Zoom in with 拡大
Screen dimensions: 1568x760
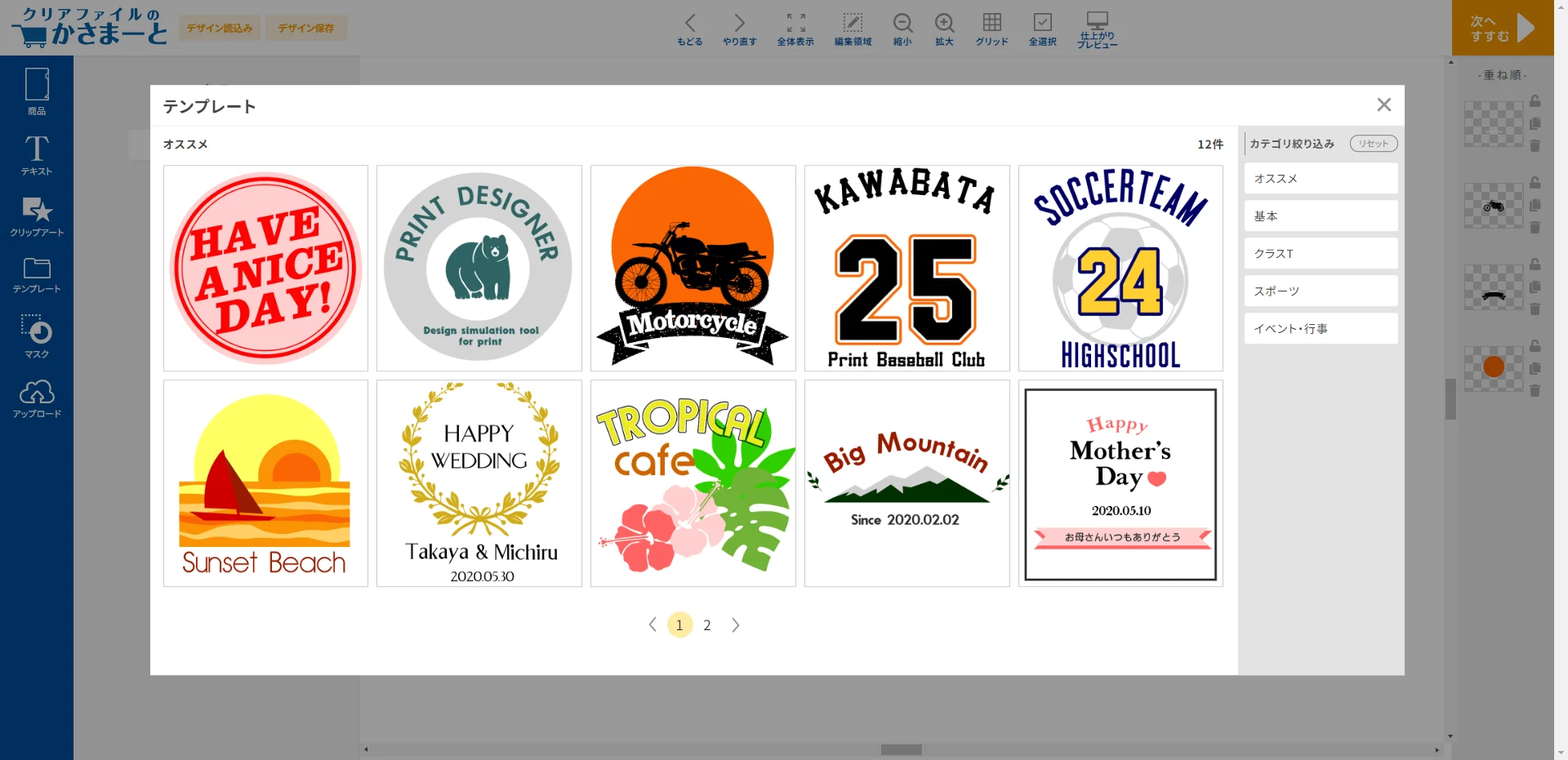coord(944,29)
